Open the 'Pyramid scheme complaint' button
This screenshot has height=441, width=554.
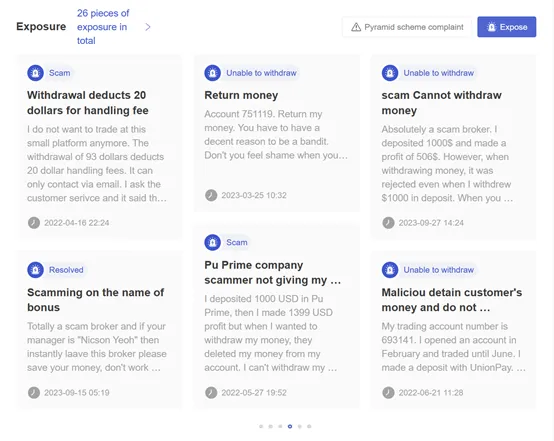(x=407, y=27)
